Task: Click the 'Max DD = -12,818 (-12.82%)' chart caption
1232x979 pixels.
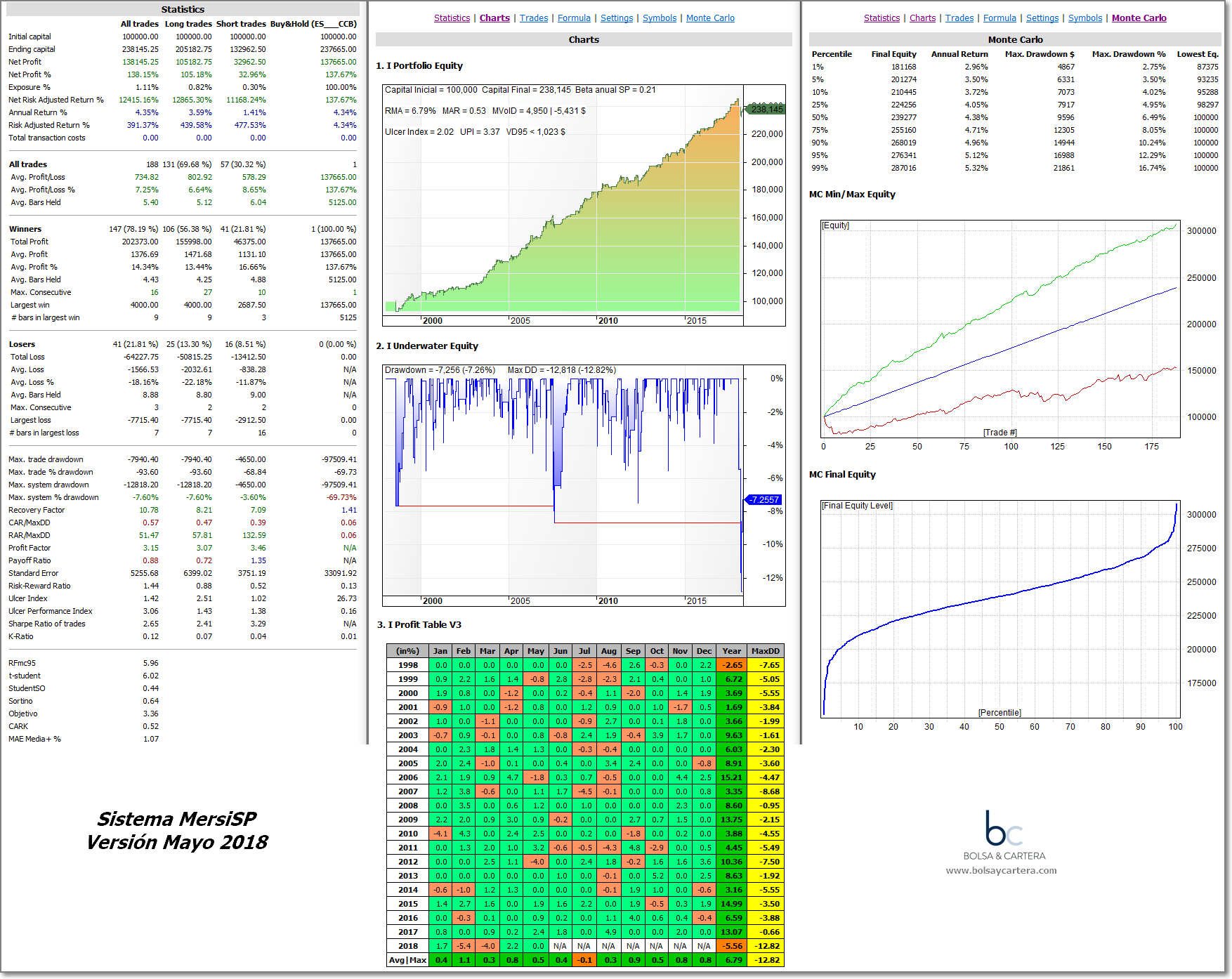Action: (562, 370)
